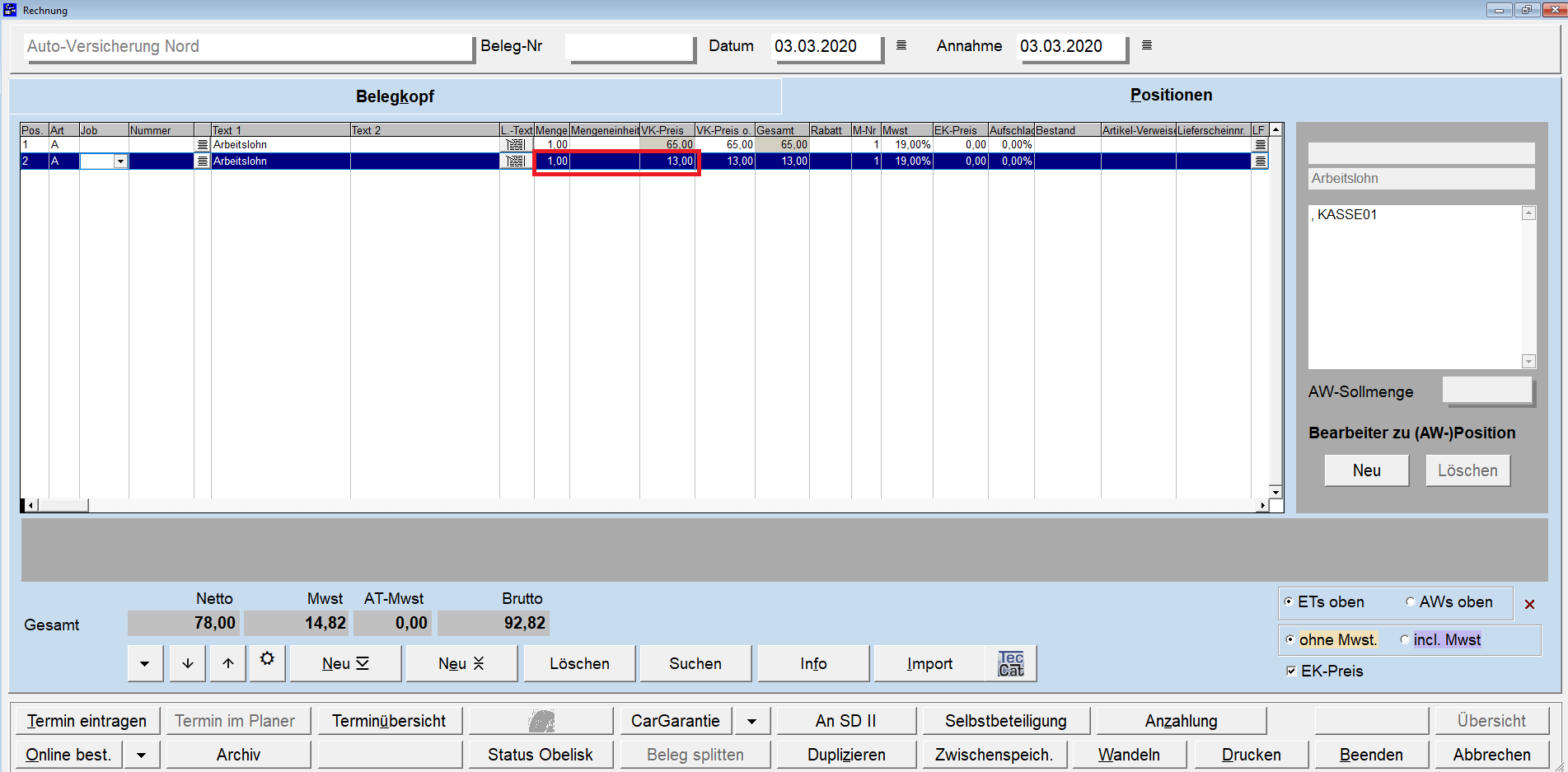Click the KASSE01 entry in the editor list
Viewport: 1568px width, 772px height.
pyautogui.click(x=1346, y=214)
